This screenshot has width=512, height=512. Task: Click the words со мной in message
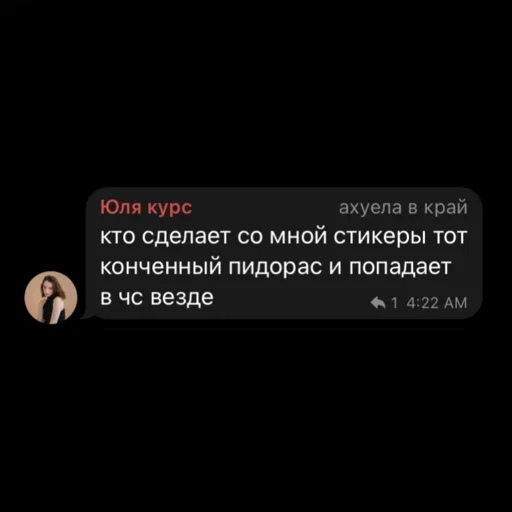(282, 237)
